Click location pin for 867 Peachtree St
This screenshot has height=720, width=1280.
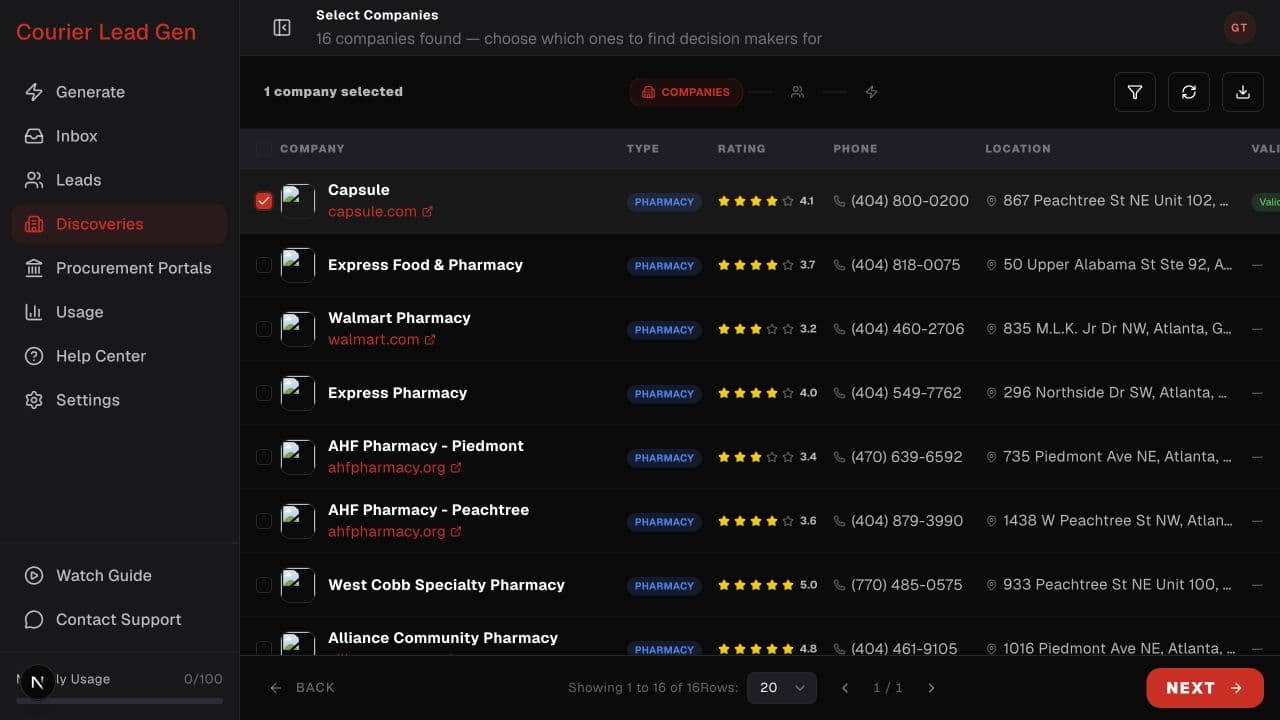click(x=991, y=201)
